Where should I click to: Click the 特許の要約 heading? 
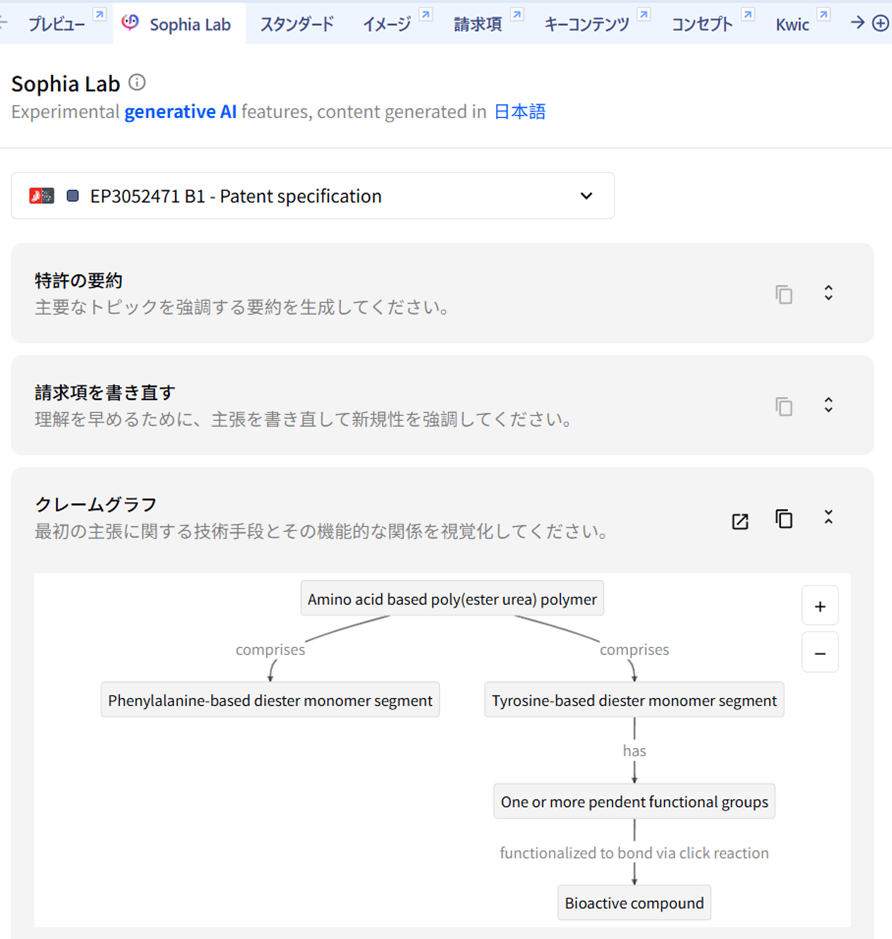point(78,280)
